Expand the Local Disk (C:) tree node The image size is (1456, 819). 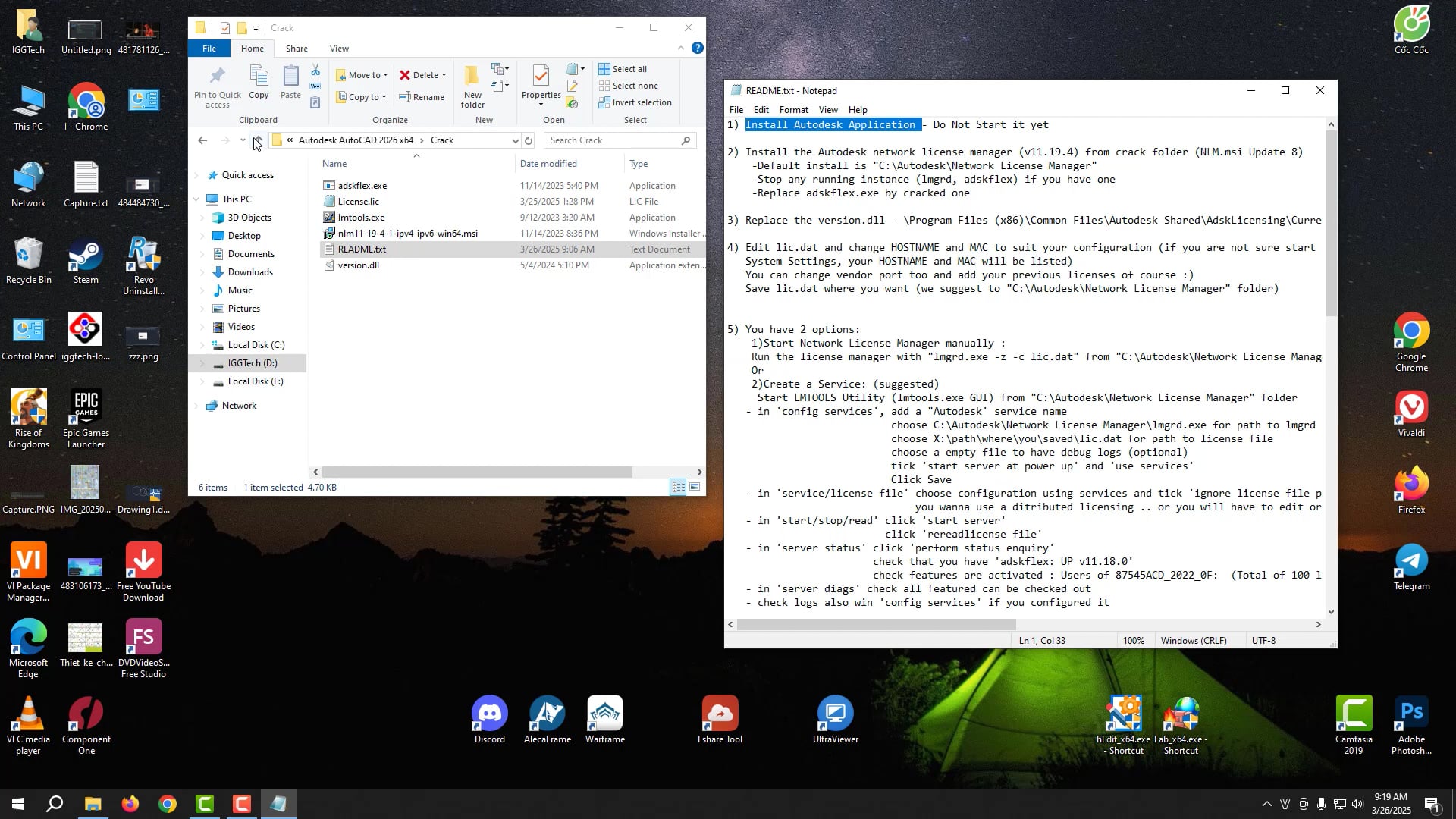(202, 345)
